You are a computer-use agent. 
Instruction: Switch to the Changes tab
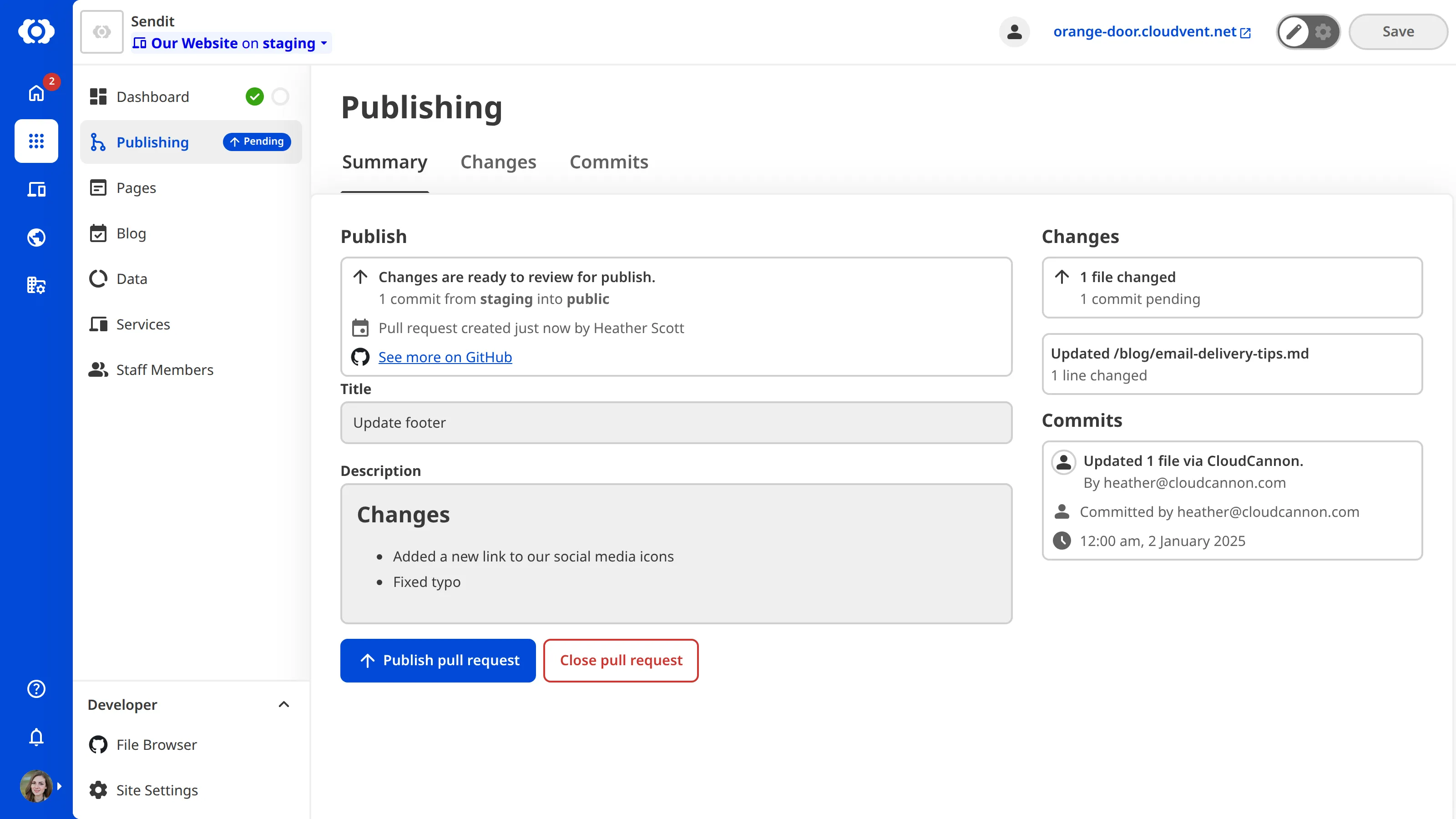point(498,162)
